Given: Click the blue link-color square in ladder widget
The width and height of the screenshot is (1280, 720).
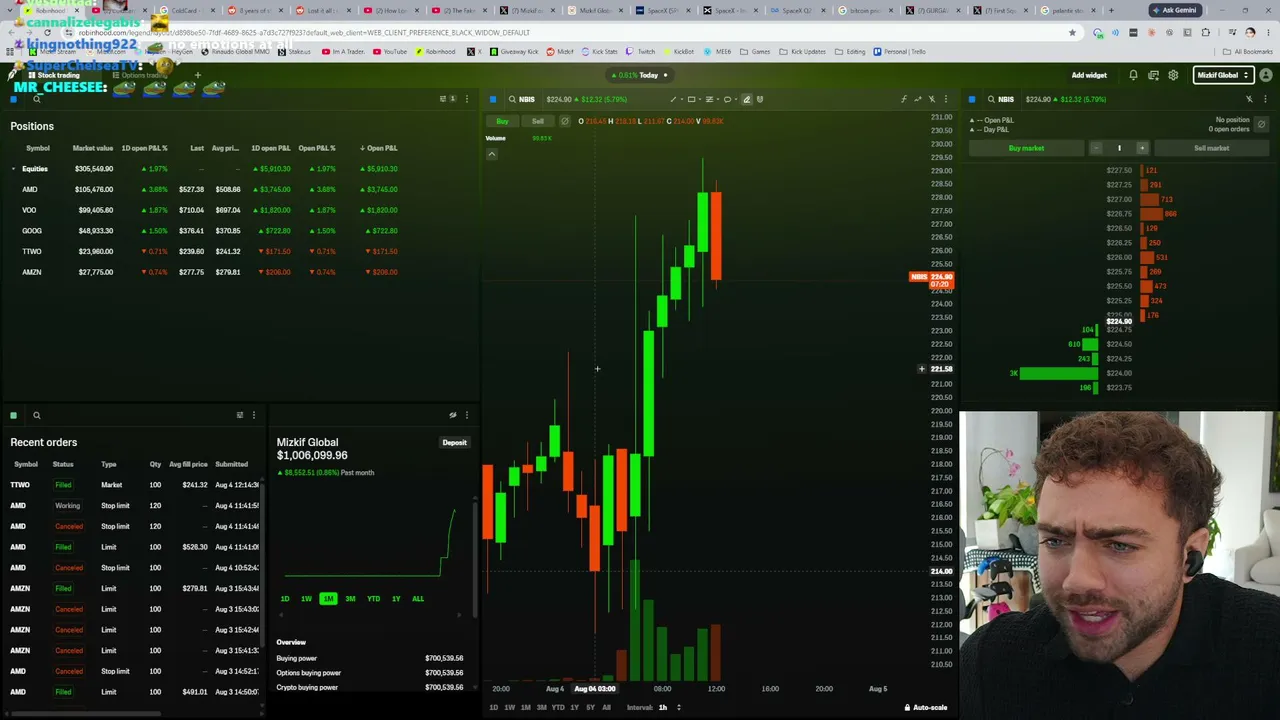Looking at the screenshot, I should pyautogui.click(x=971, y=99).
